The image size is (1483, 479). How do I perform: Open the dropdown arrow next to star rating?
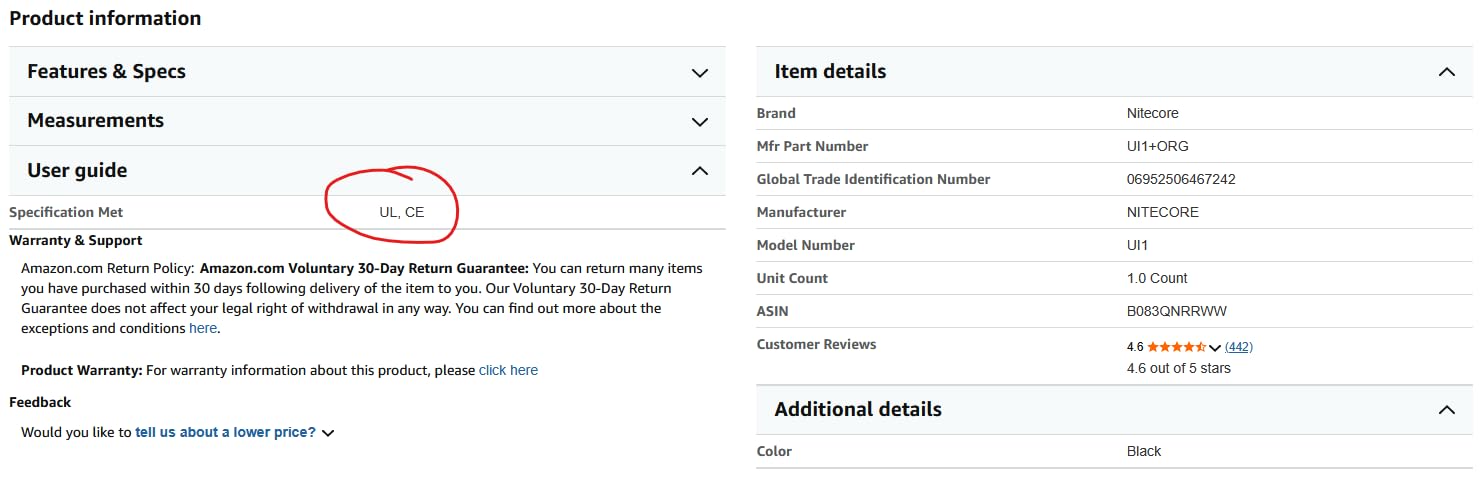coord(1215,348)
